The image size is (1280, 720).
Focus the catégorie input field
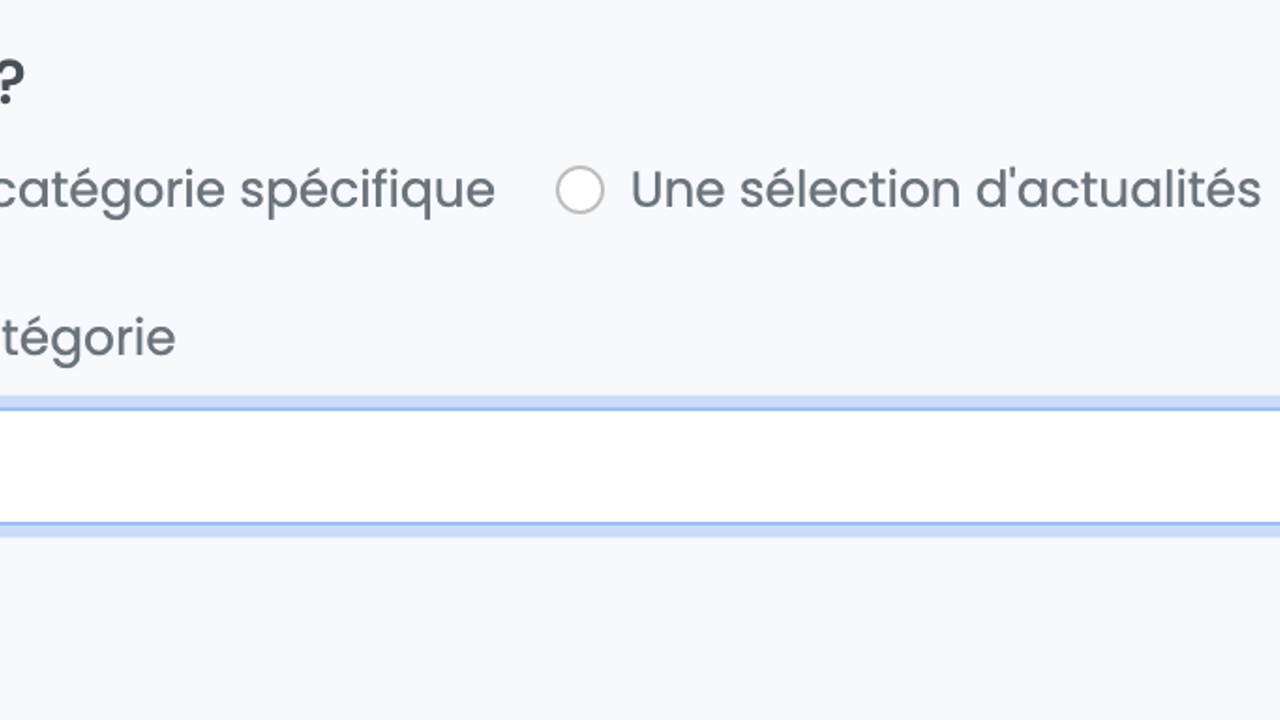[x=640, y=466]
